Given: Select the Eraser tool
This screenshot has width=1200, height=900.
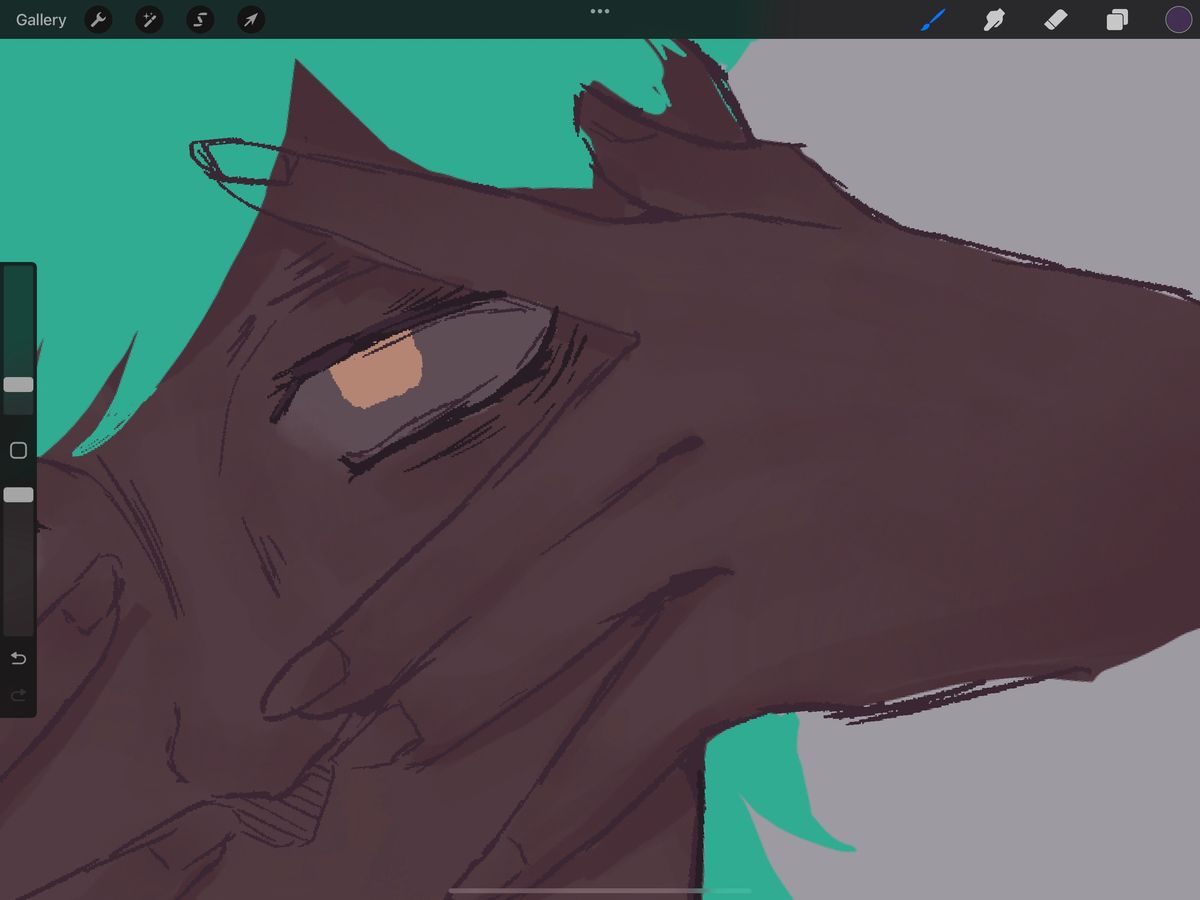Looking at the screenshot, I should [1056, 19].
